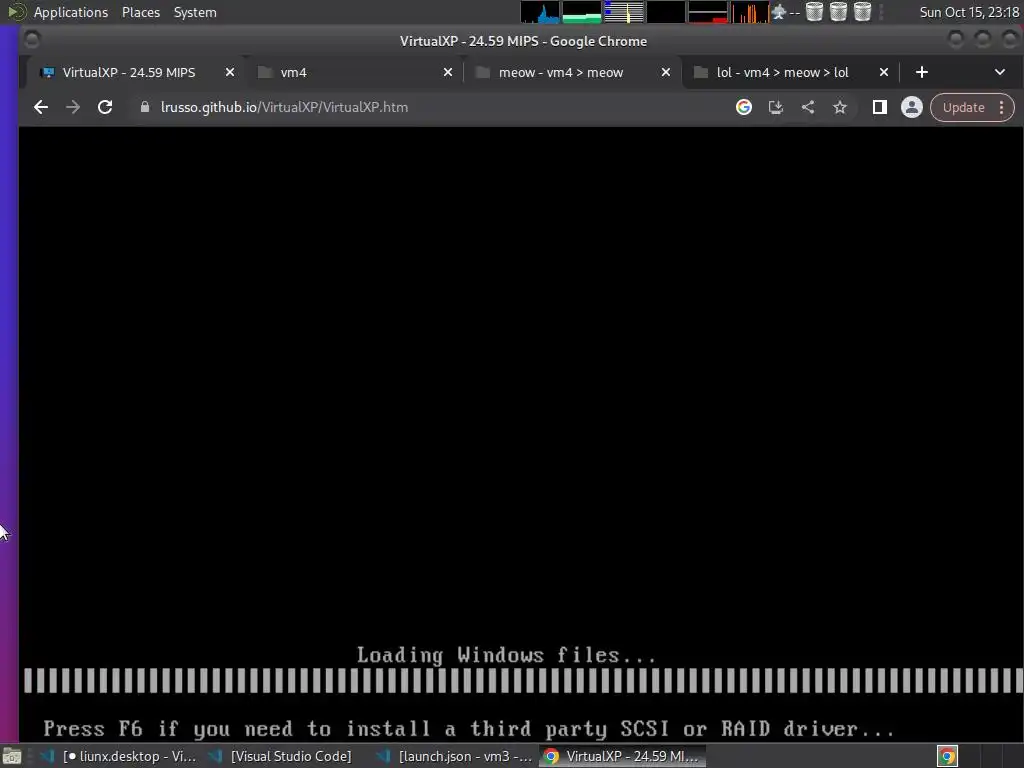Image resolution: width=1024 pixels, height=768 pixels.
Task: Click the weather applet icon in the panel
Action: coord(778,12)
